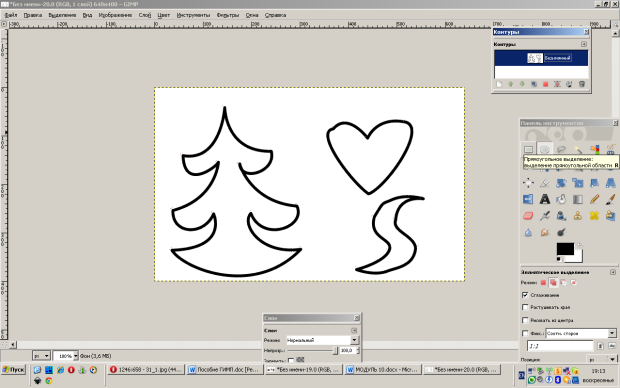Select the Shear tool
This screenshot has height=388, width=620.
pos(594,183)
